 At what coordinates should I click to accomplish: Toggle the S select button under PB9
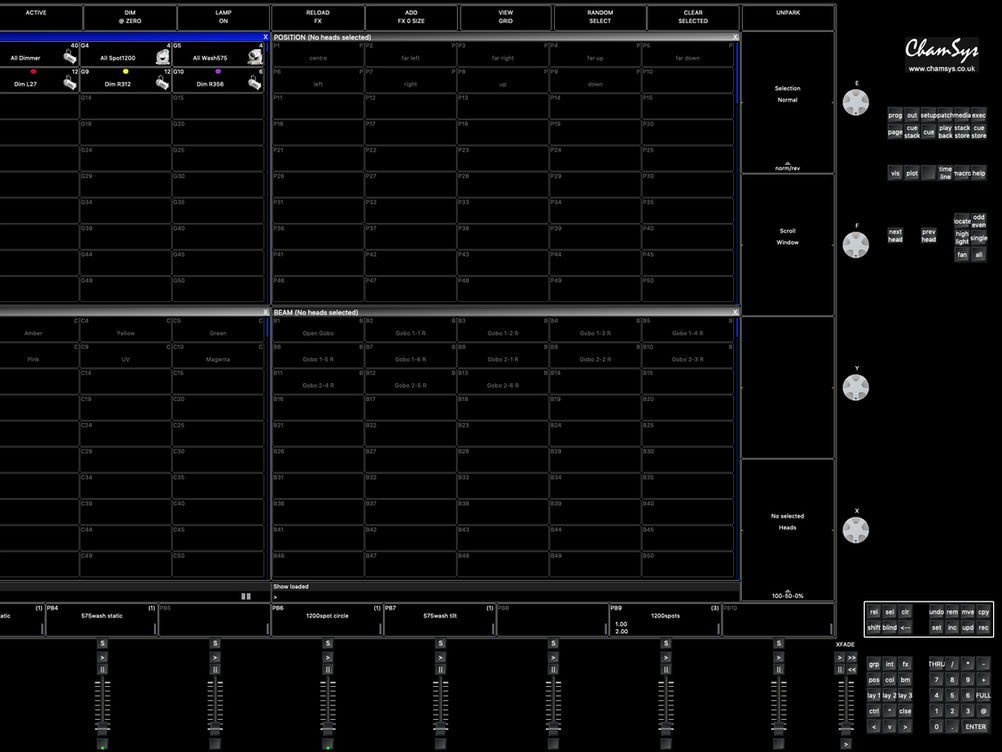click(666, 643)
